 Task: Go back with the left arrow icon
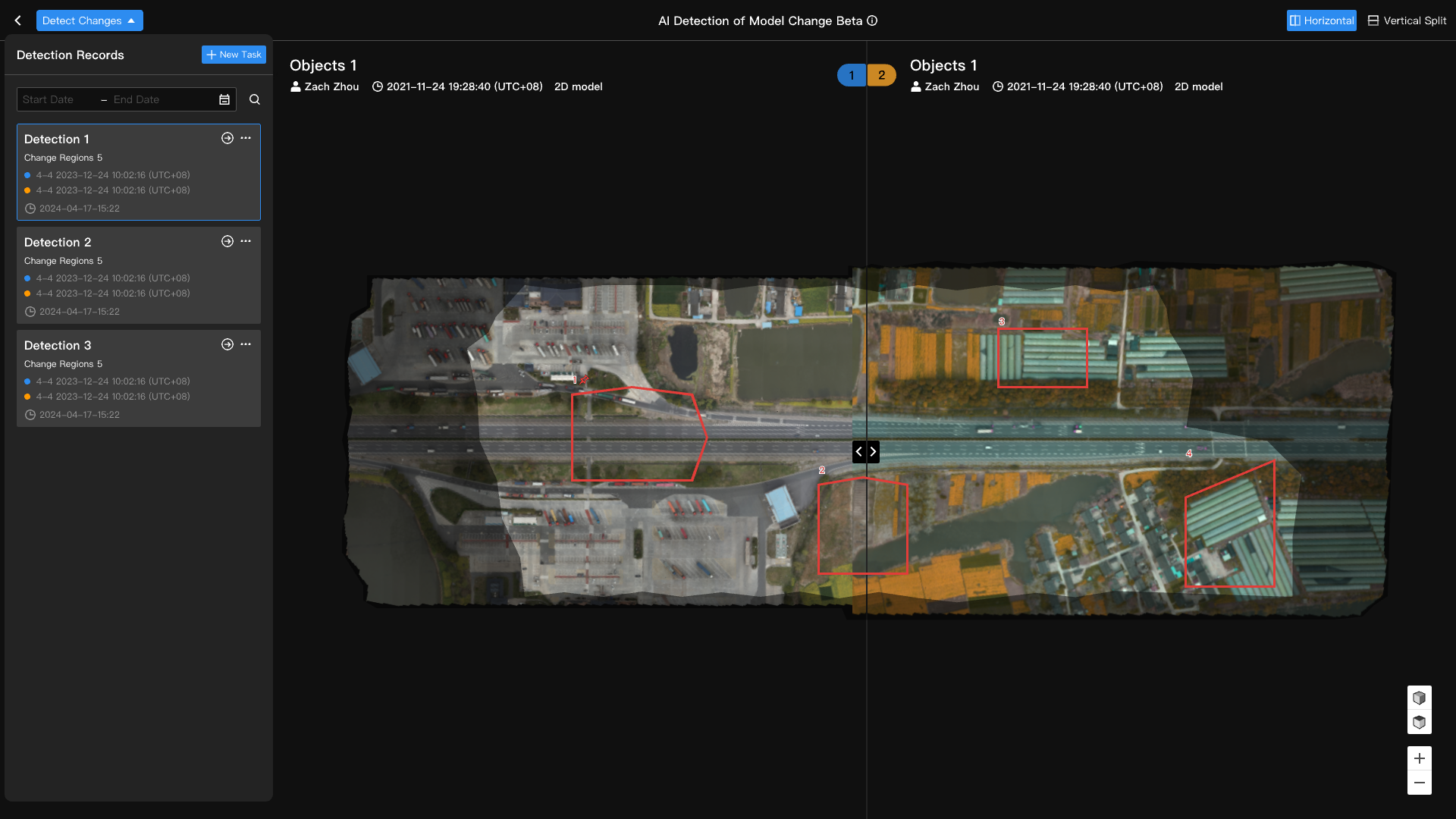coord(18,20)
